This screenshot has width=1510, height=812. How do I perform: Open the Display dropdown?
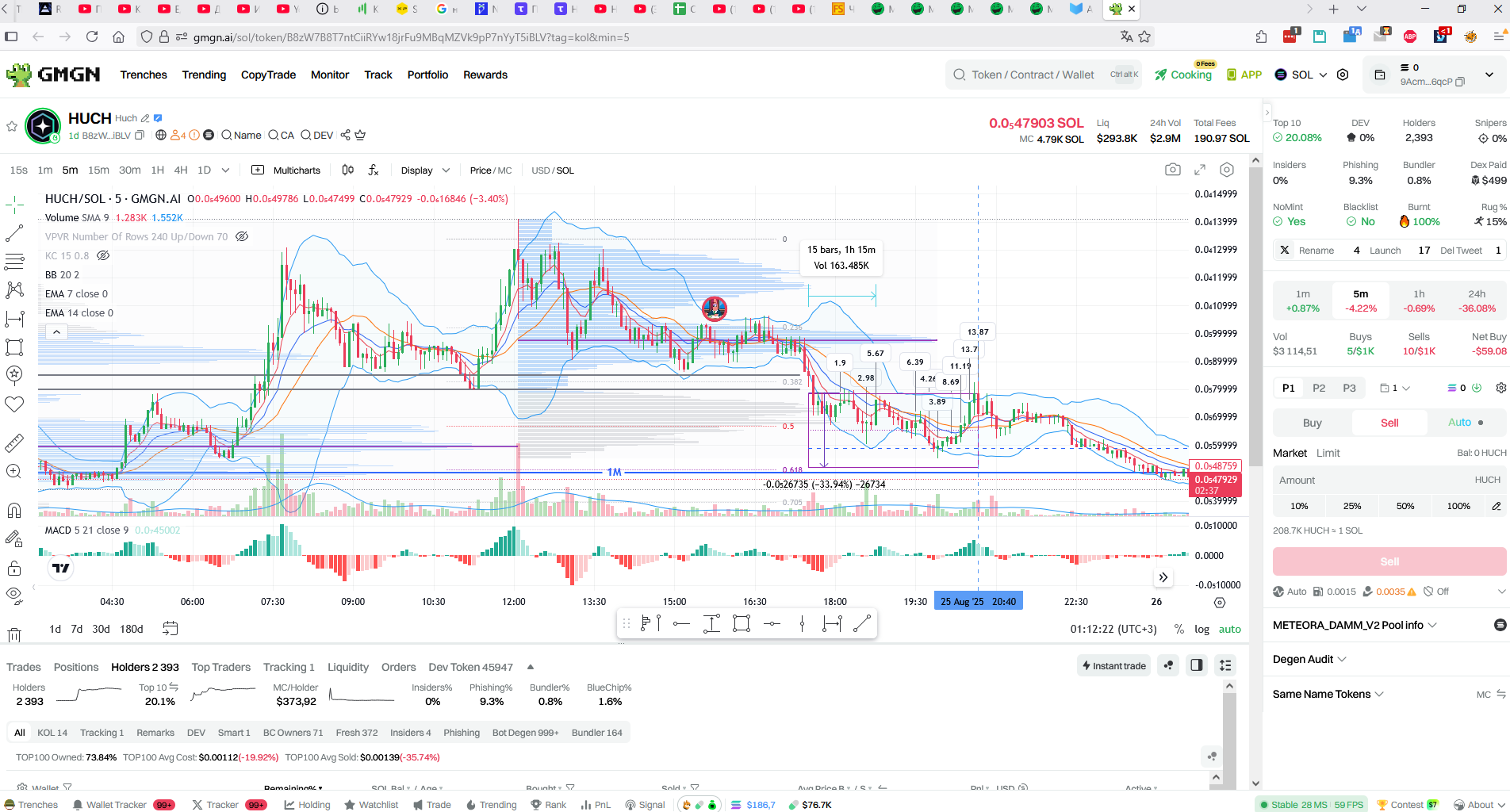425,170
